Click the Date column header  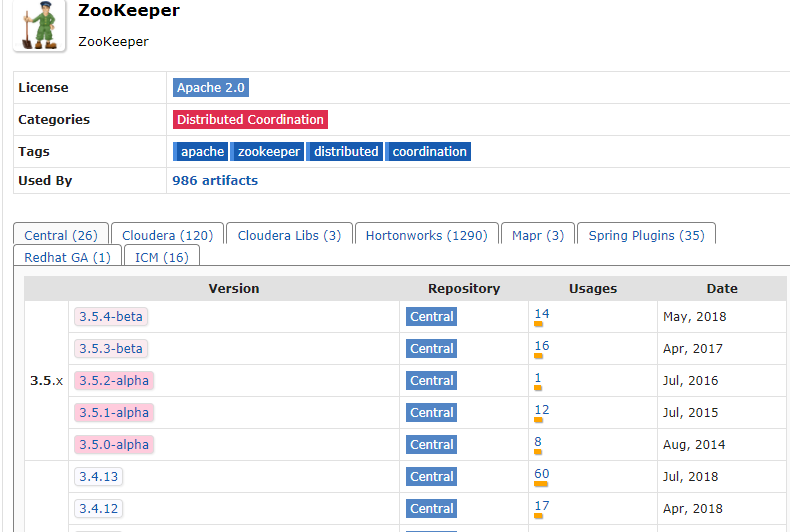coord(721,288)
